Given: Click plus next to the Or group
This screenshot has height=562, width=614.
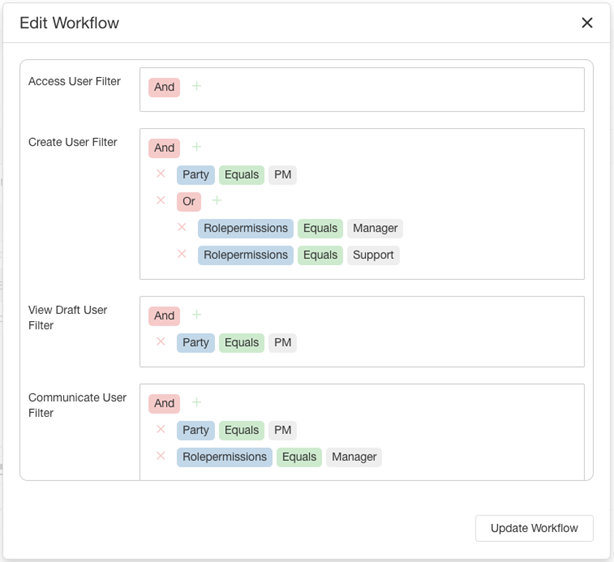Looking at the screenshot, I should pos(217,201).
